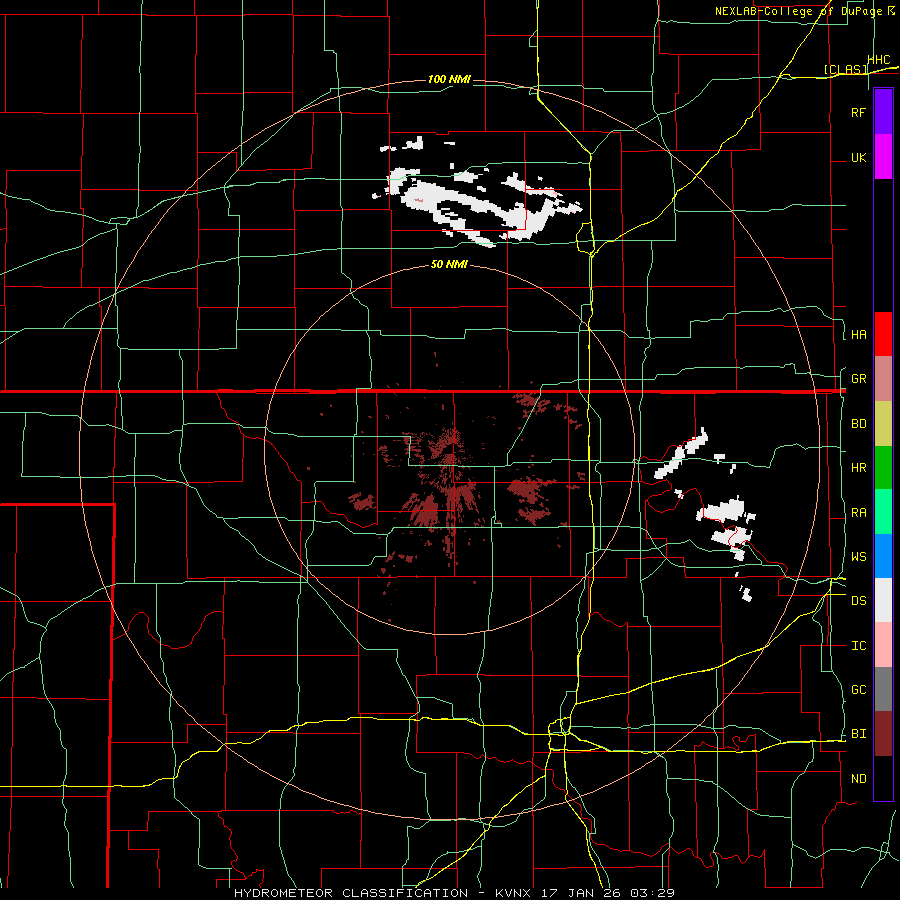Click the HA red legend swatch
This screenshot has height=900, width=900.
pos(883,334)
